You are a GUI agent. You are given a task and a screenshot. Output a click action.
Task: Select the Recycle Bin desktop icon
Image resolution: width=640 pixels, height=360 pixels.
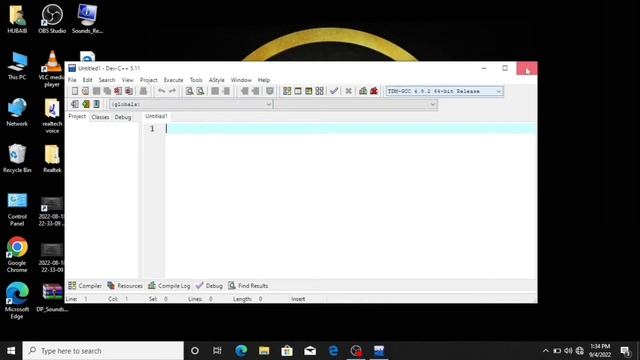[17, 158]
